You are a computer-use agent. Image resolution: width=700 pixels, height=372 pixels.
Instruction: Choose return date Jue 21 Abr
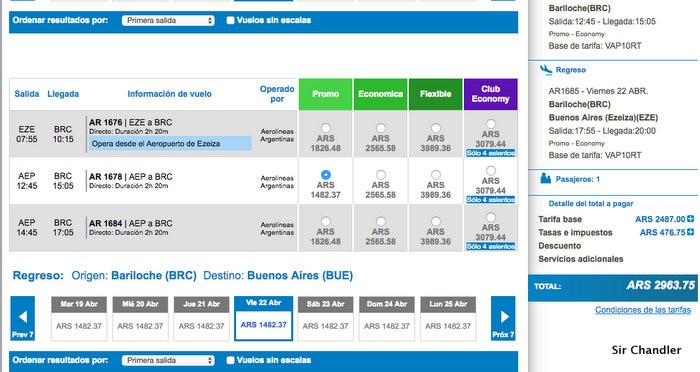(x=201, y=318)
